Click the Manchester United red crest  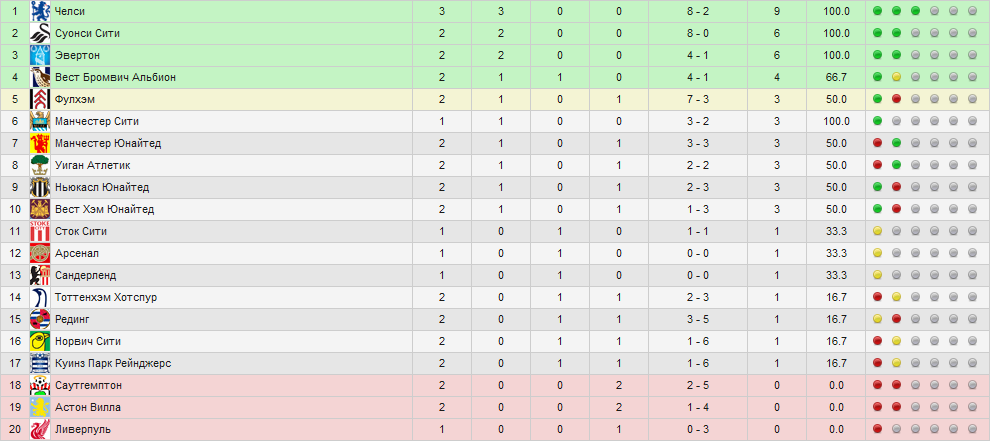pos(40,144)
